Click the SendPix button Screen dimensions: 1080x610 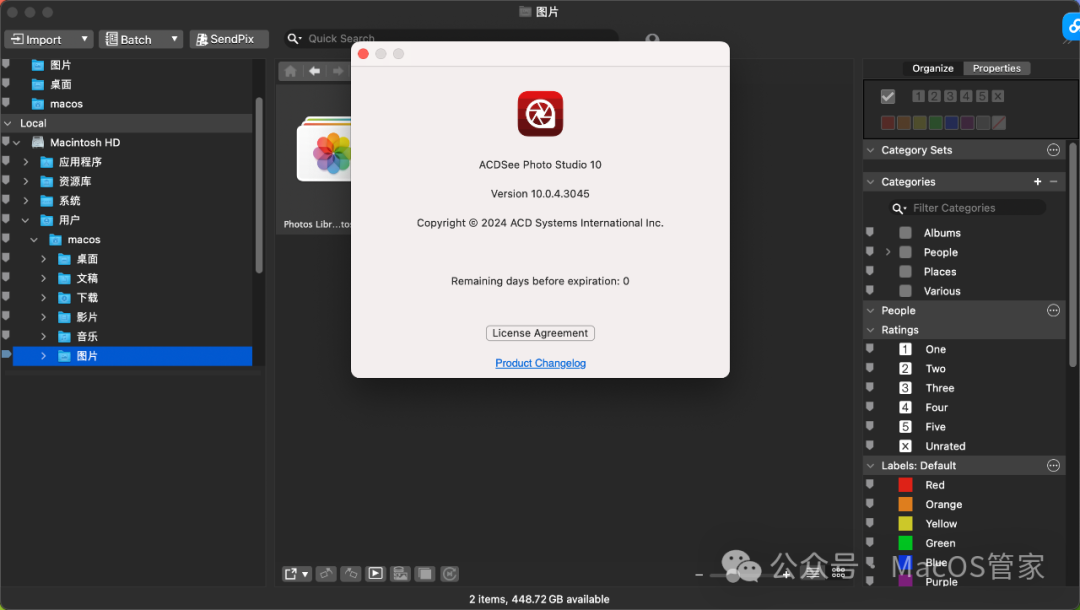[x=229, y=39]
